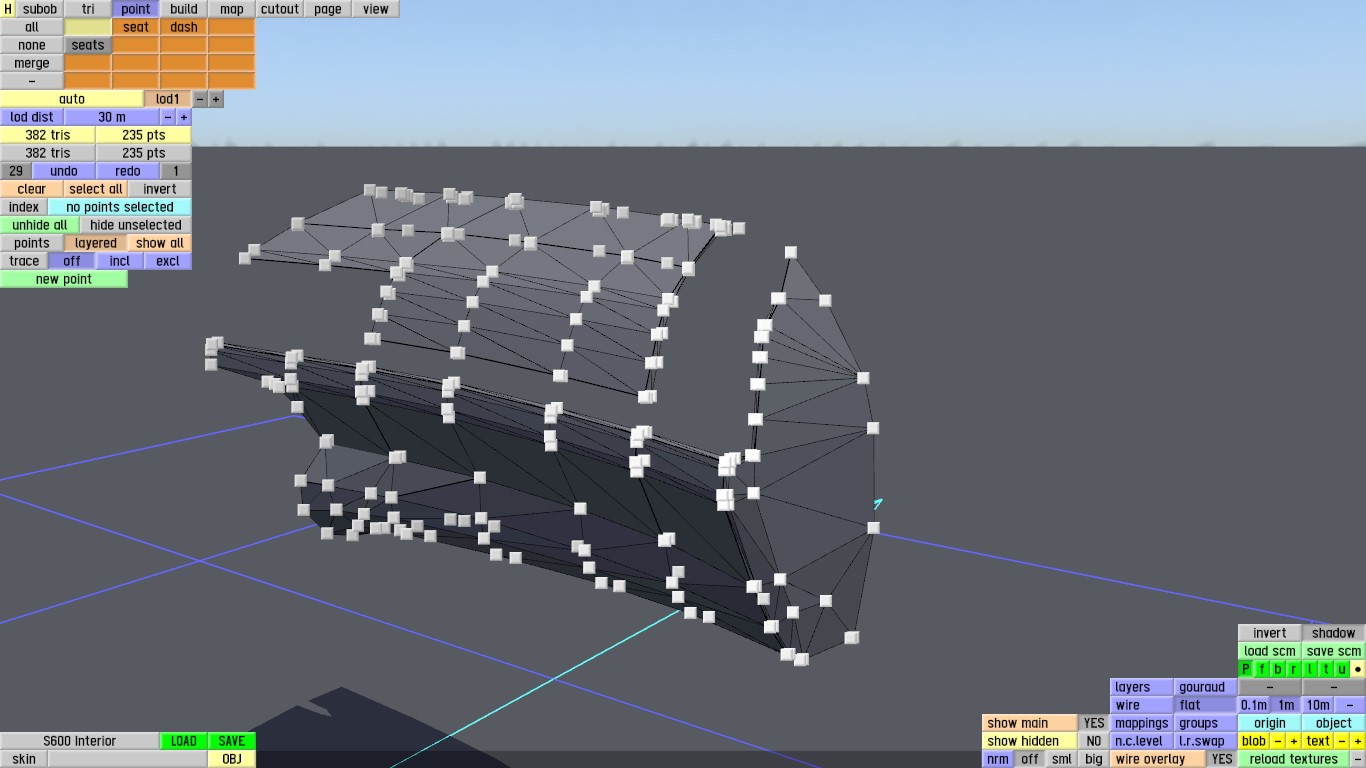Image resolution: width=1366 pixels, height=768 pixels.
Task: Go to the page tab
Action: point(328,9)
